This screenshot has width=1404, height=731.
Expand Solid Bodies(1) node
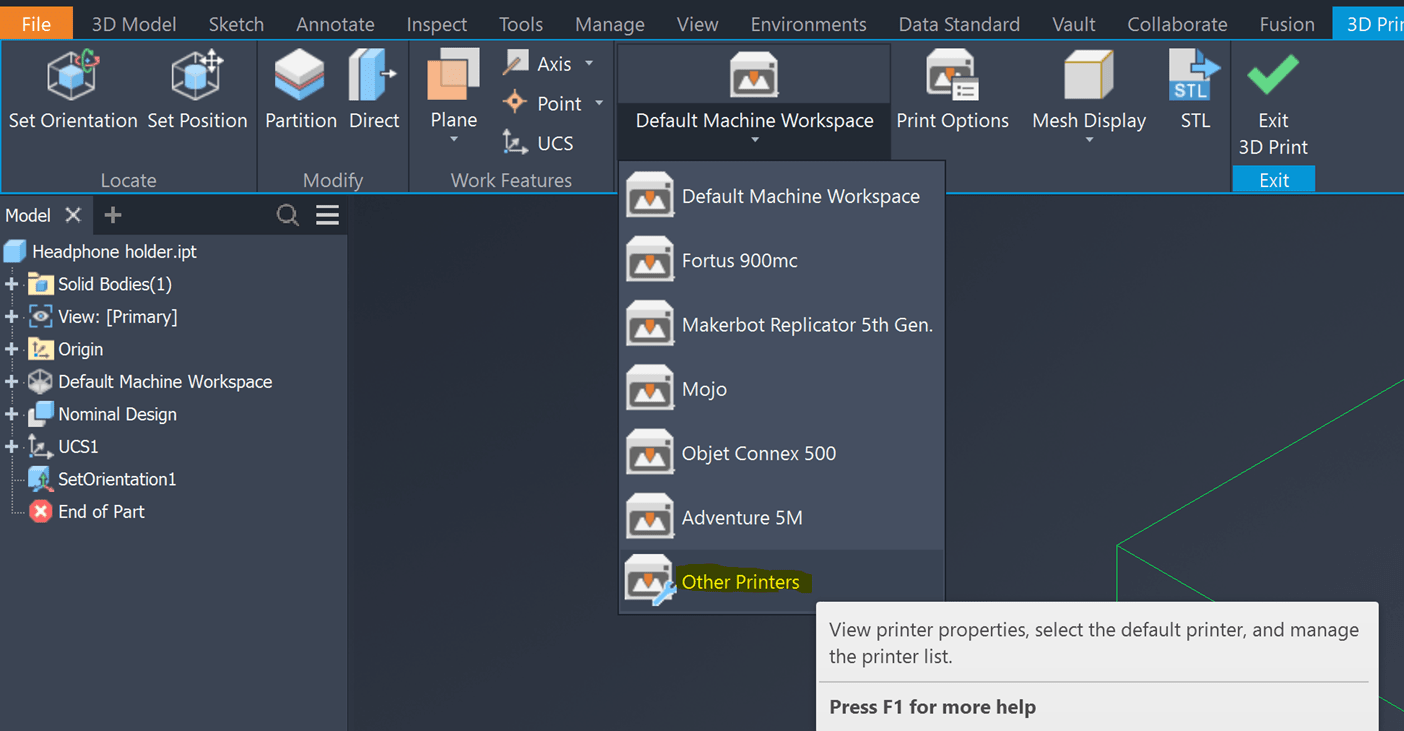point(12,284)
